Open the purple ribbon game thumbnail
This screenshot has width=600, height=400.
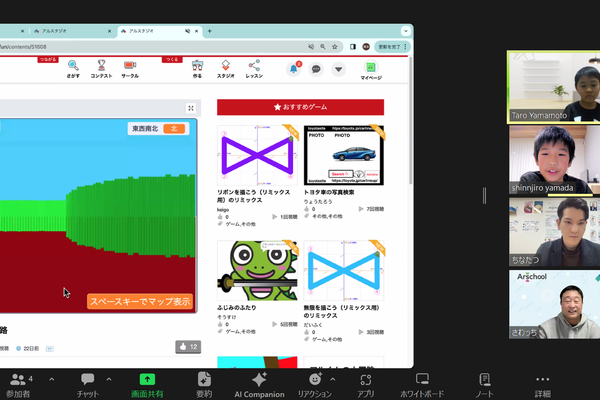point(257,155)
